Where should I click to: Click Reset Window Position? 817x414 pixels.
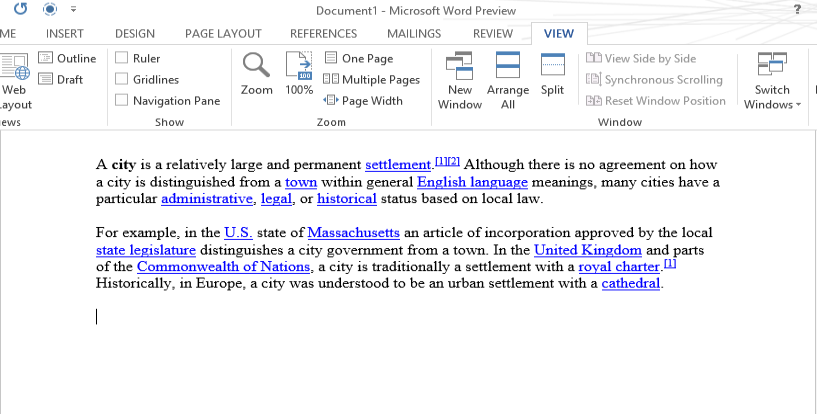pos(655,100)
